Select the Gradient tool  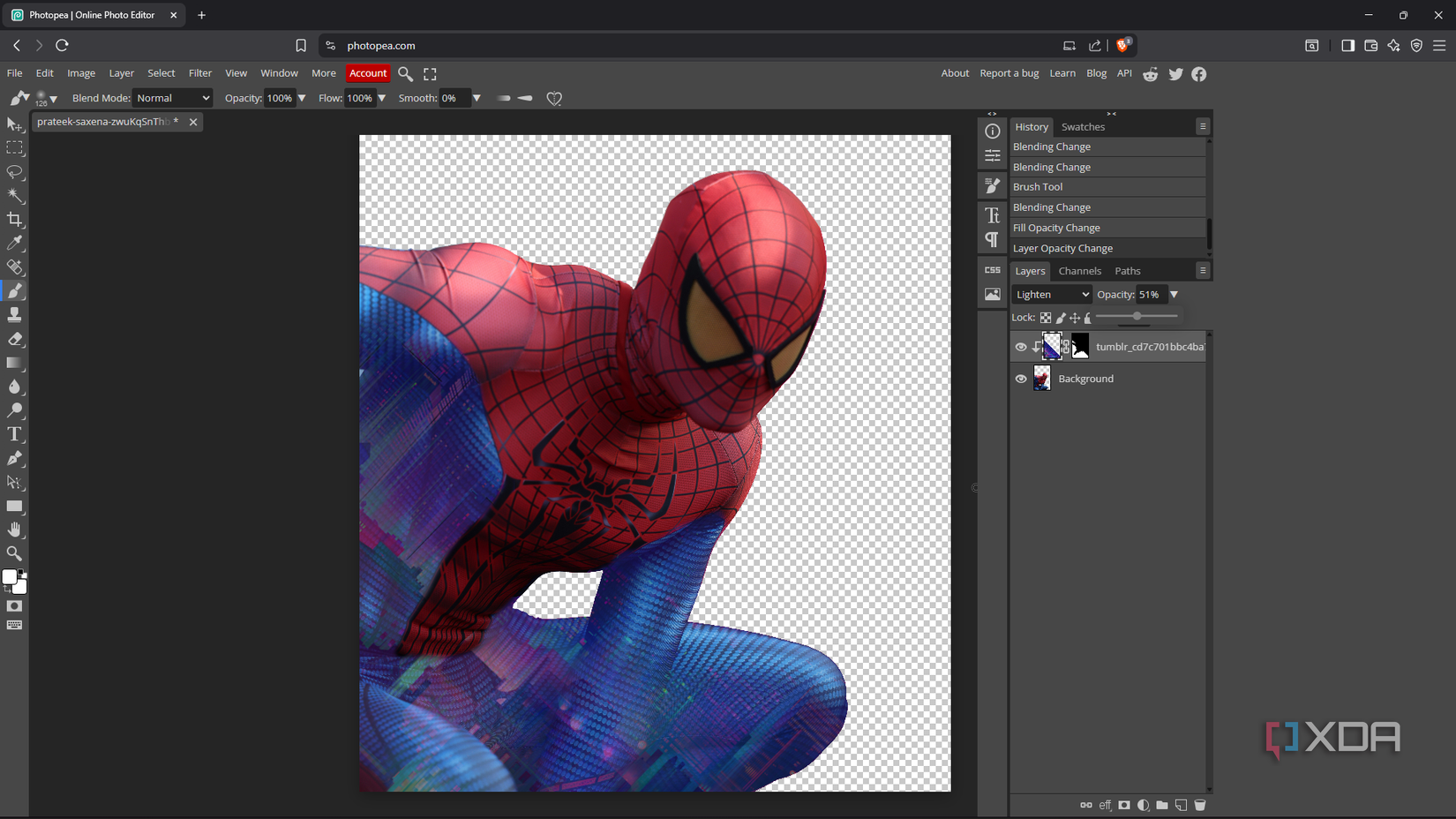coord(15,363)
